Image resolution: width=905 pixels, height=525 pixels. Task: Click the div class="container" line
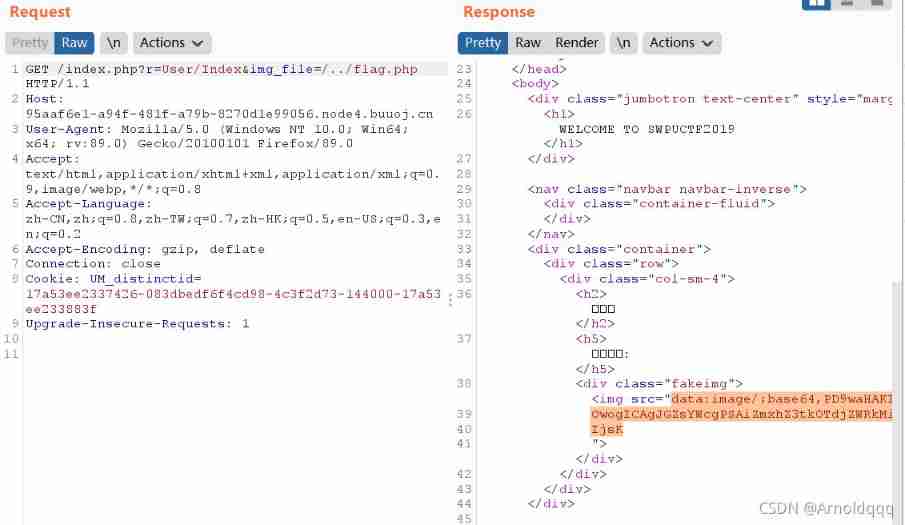point(619,249)
